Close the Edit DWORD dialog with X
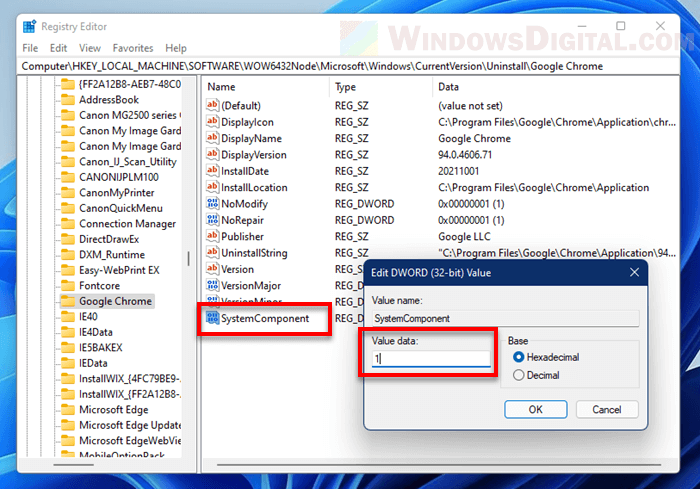The height and width of the screenshot is (489, 700). click(634, 272)
